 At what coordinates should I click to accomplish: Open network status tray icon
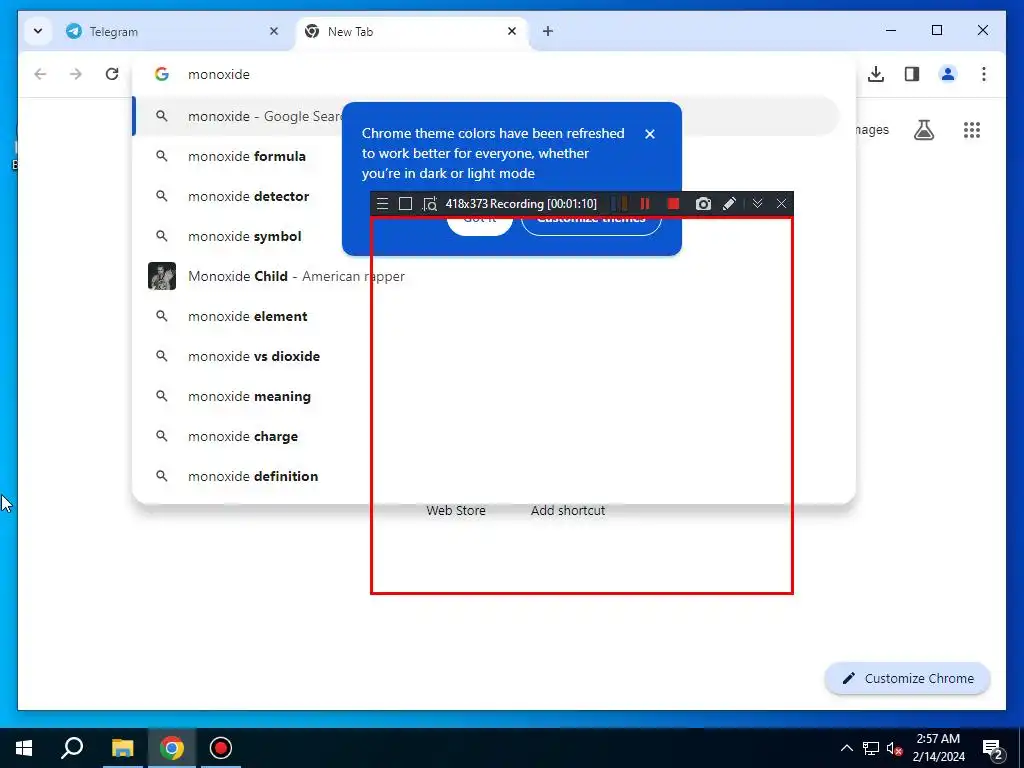pos(871,748)
